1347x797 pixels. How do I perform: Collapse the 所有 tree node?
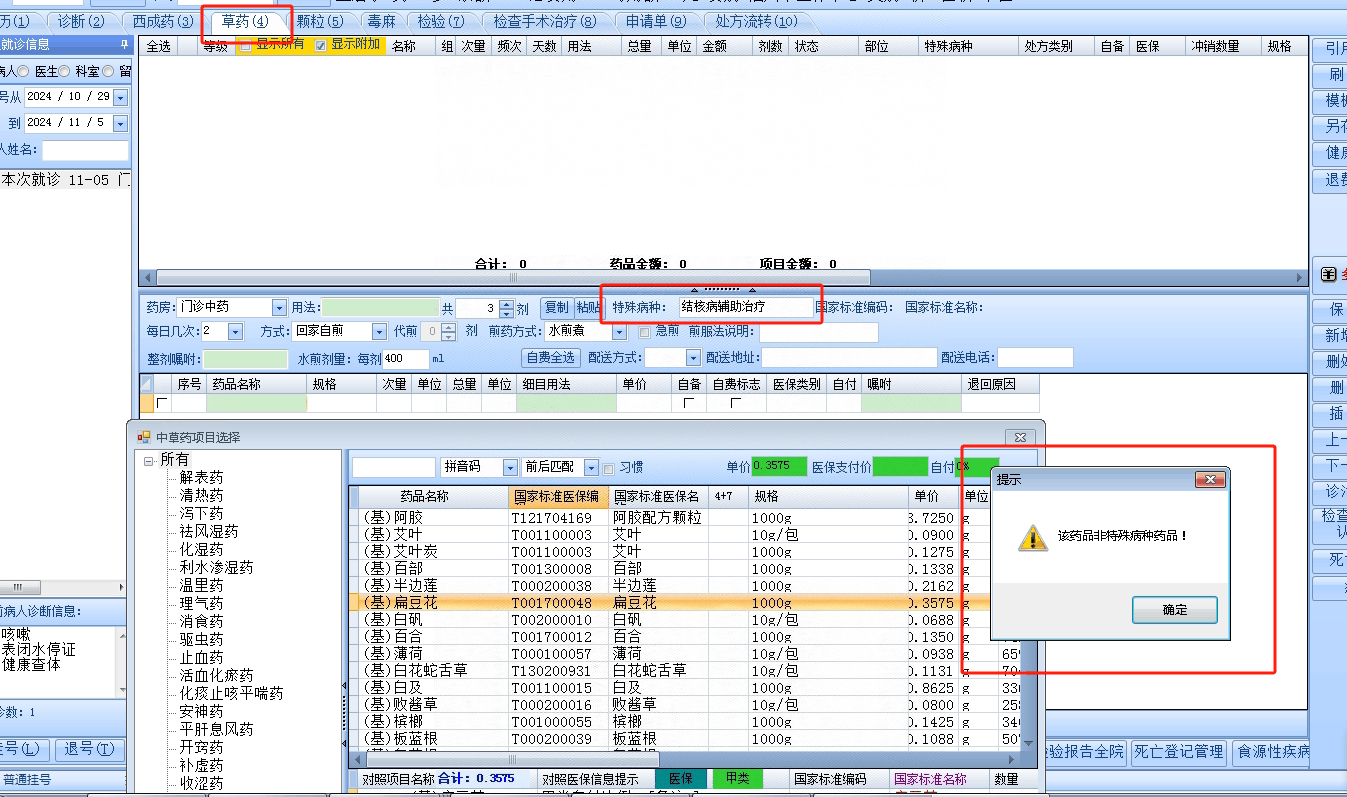[149, 460]
